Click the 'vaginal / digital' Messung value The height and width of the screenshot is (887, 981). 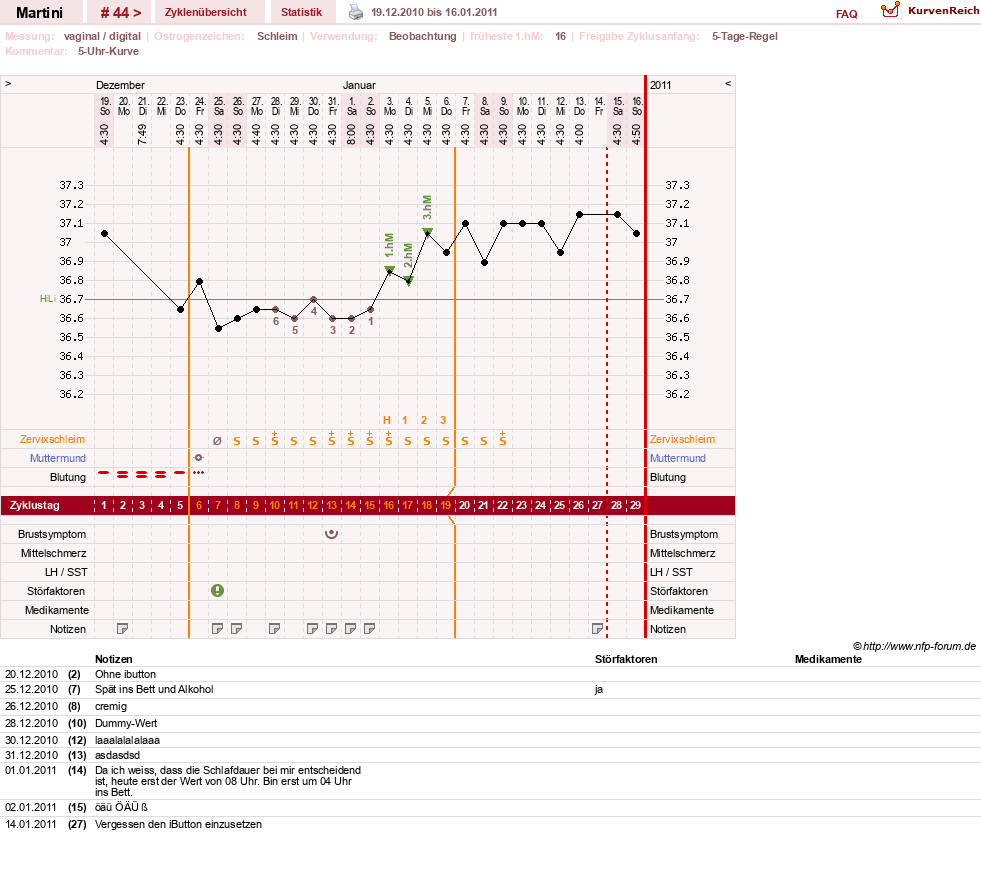coord(102,36)
